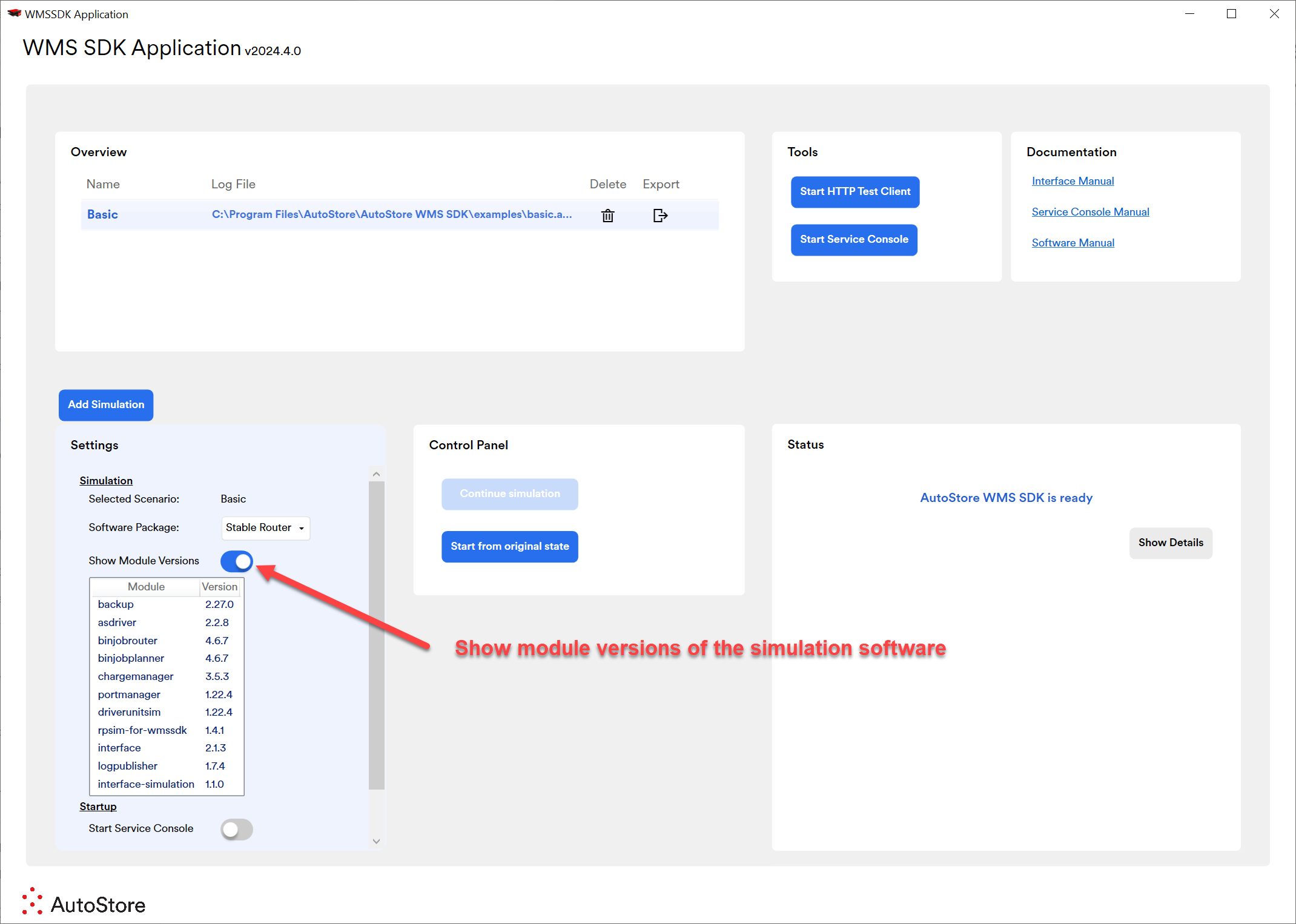The image size is (1296, 924).
Task: Delete the Basic simulation via trash icon
Action: [608, 216]
